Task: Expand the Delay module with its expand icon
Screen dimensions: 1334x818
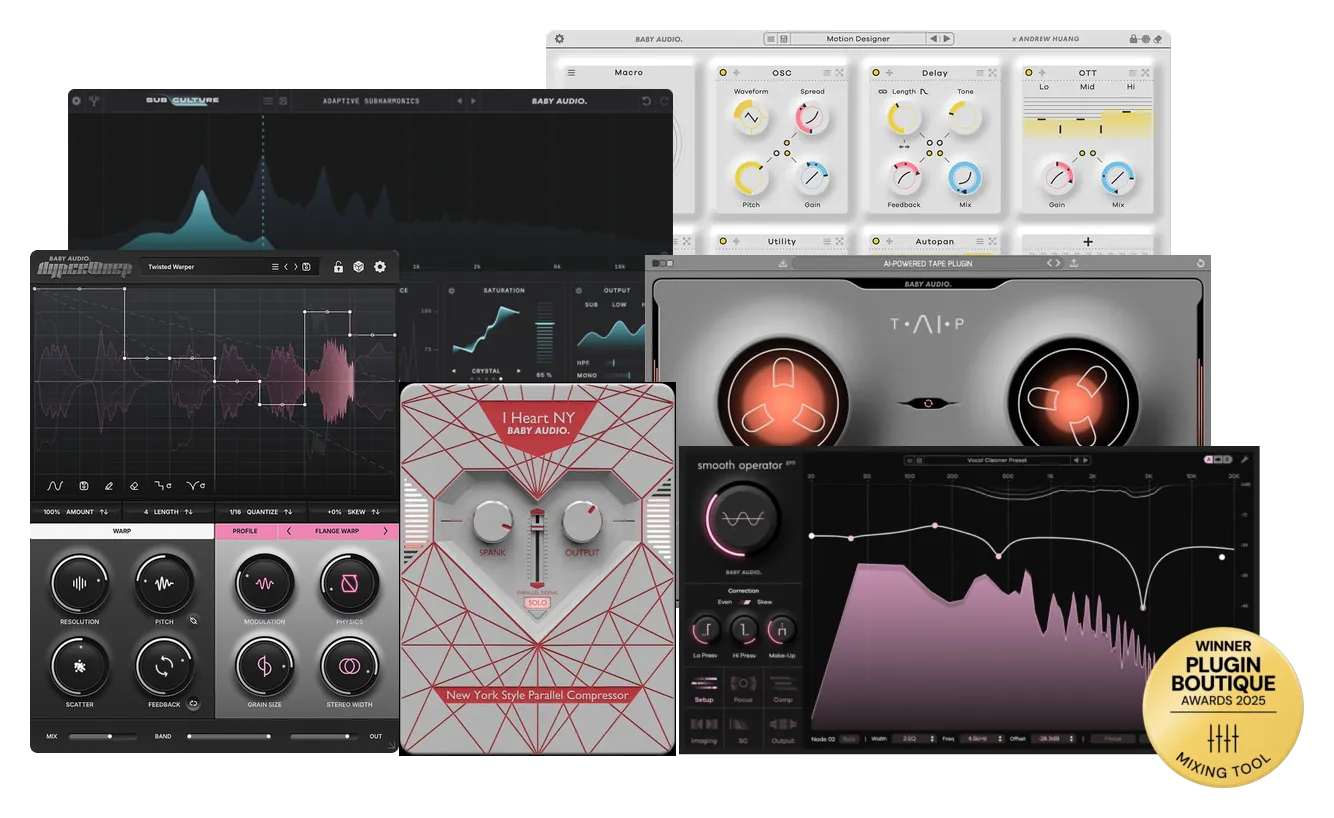Action: pos(992,73)
